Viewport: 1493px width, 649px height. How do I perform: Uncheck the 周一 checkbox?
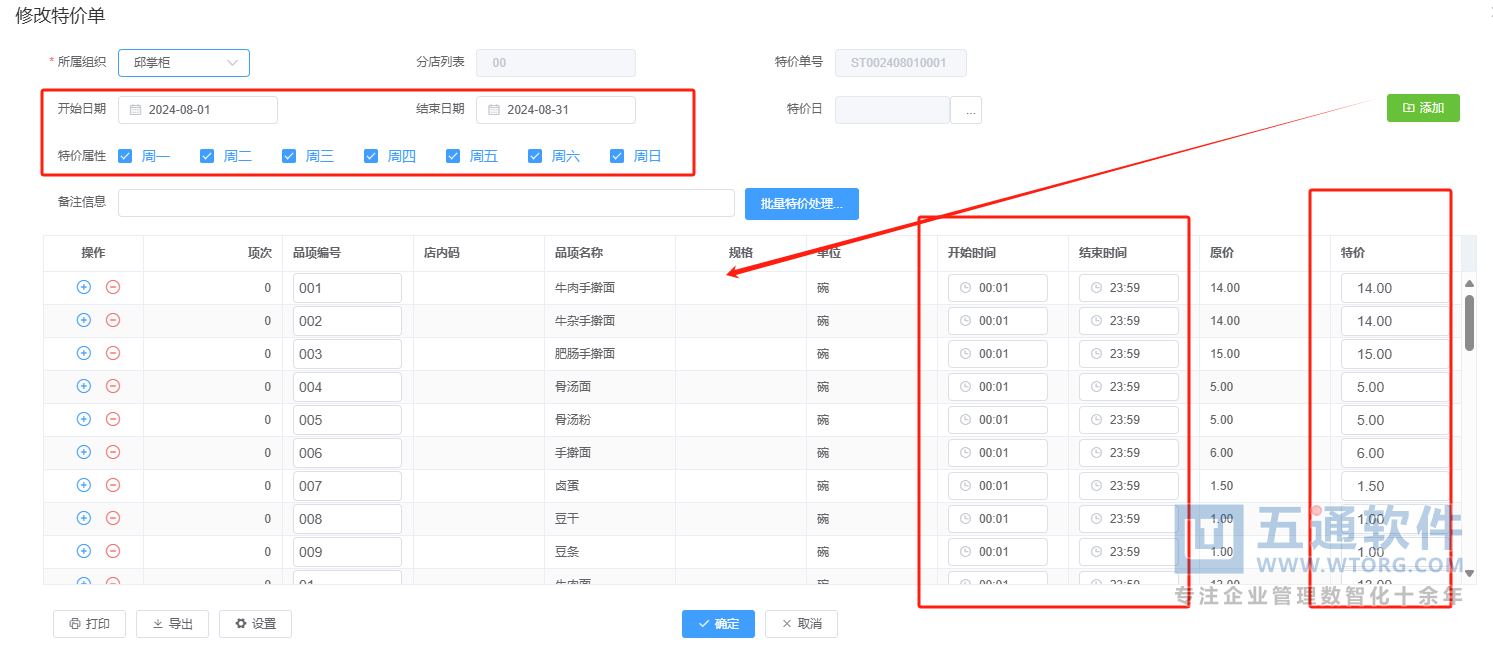[x=125, y=156]
